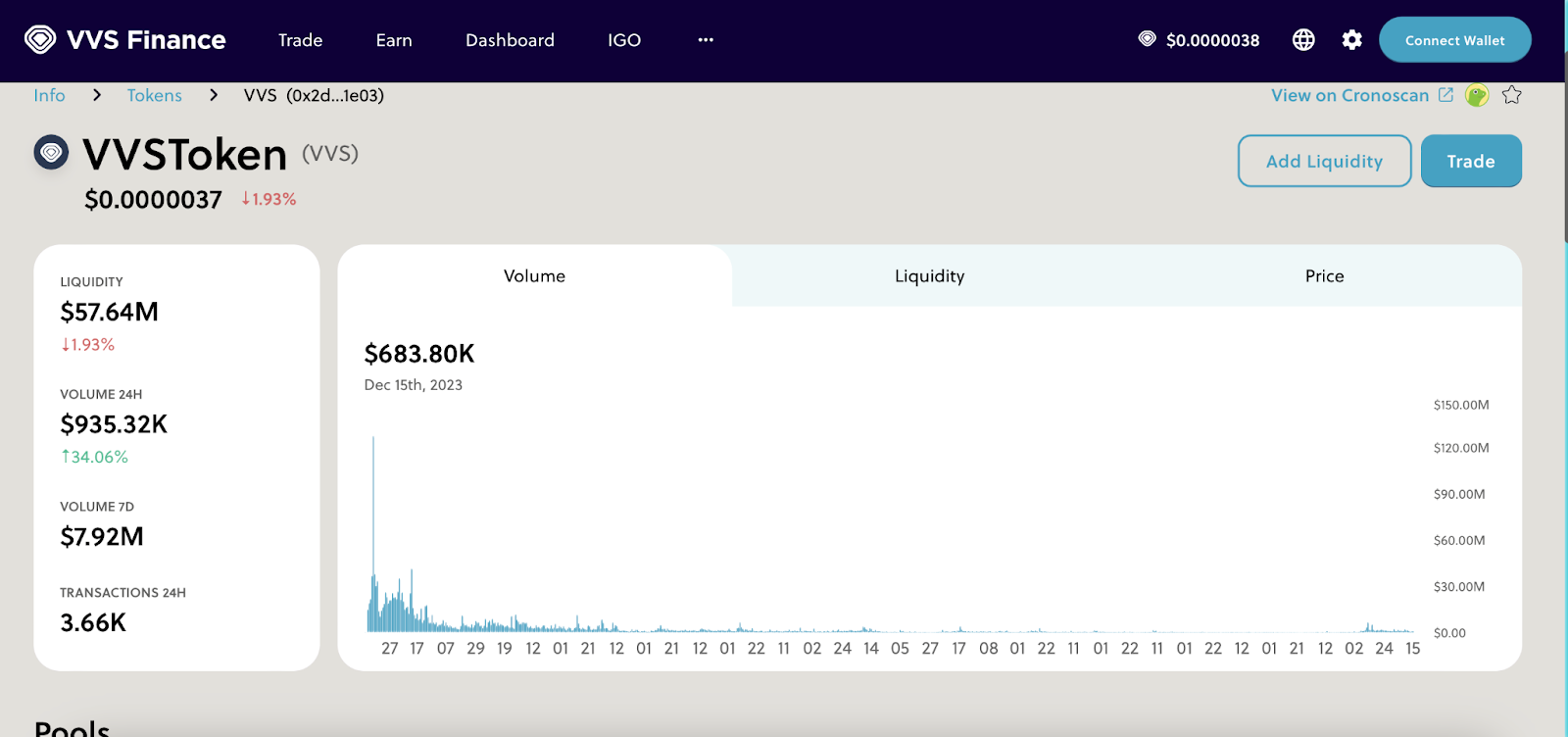Open settings gear icon in header
This screenshot has width=1568, height=737.
coord(1352,39)
